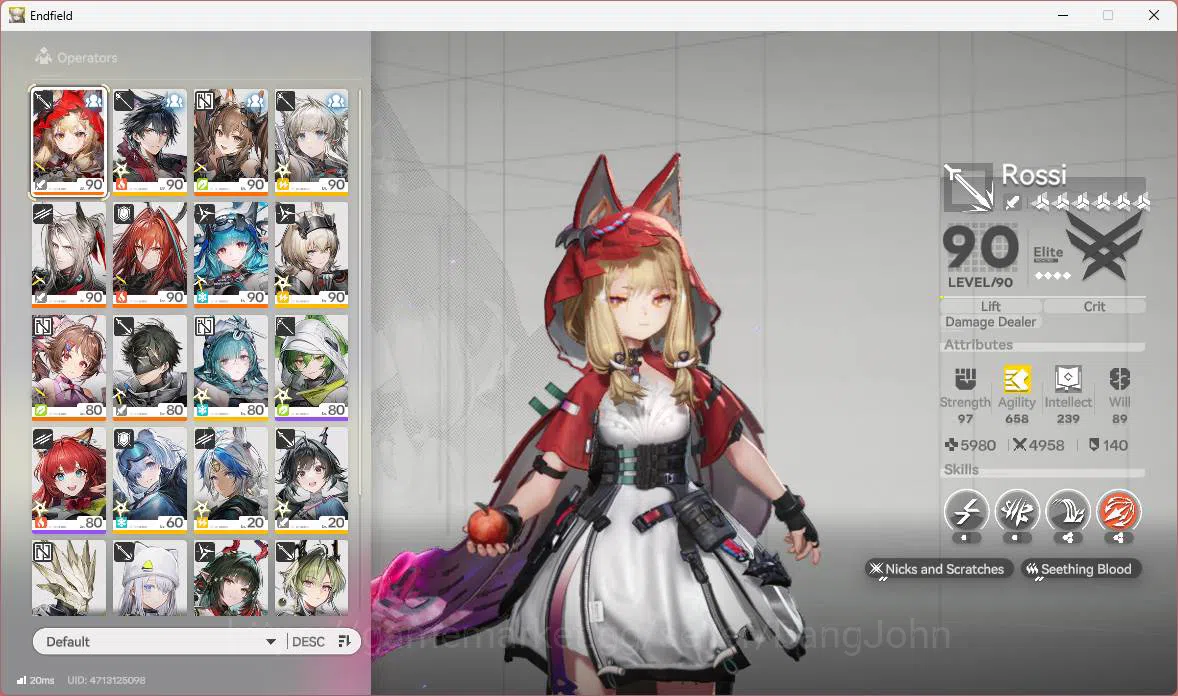Screen dimensions: 1178x696
Task: Select the long gray-haired horned operator card
Action: click(x=68, y=254)
